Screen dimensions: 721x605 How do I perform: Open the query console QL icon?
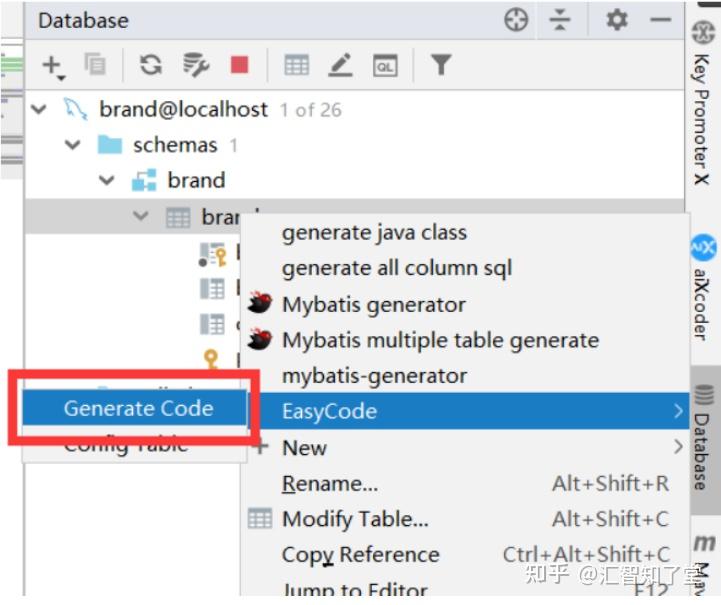[385, 65]
